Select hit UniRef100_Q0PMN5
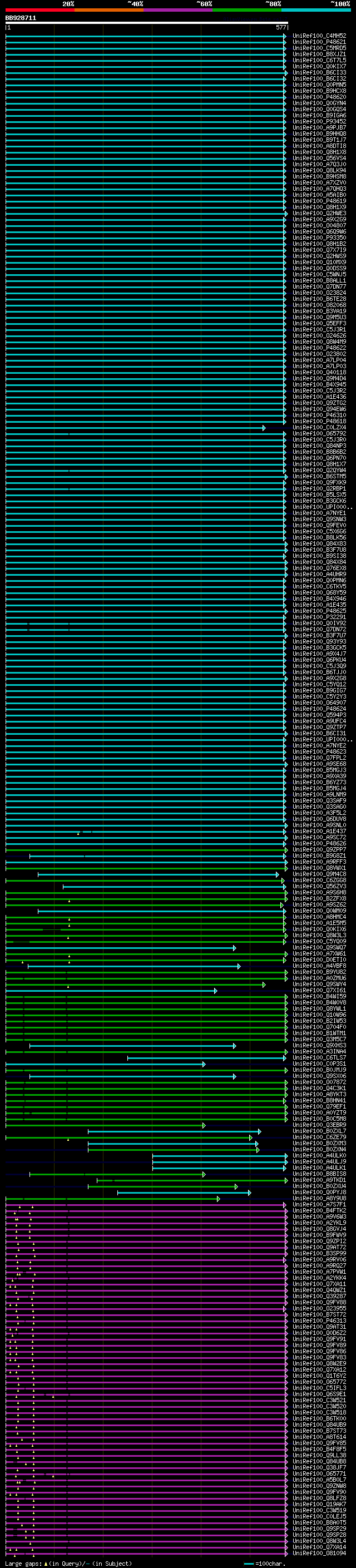Image resolution: width=356 pixels, height=1568 pixels. coord(319,85)
